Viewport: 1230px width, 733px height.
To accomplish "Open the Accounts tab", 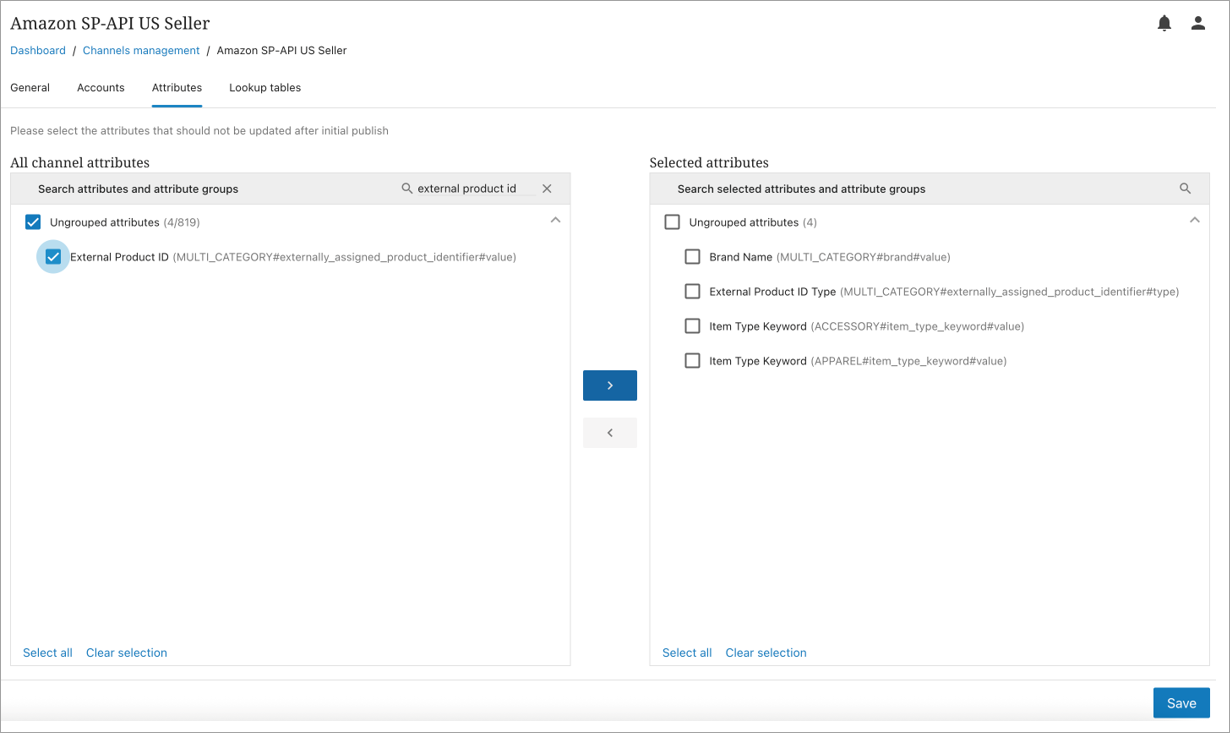I will tap(101, 88).
